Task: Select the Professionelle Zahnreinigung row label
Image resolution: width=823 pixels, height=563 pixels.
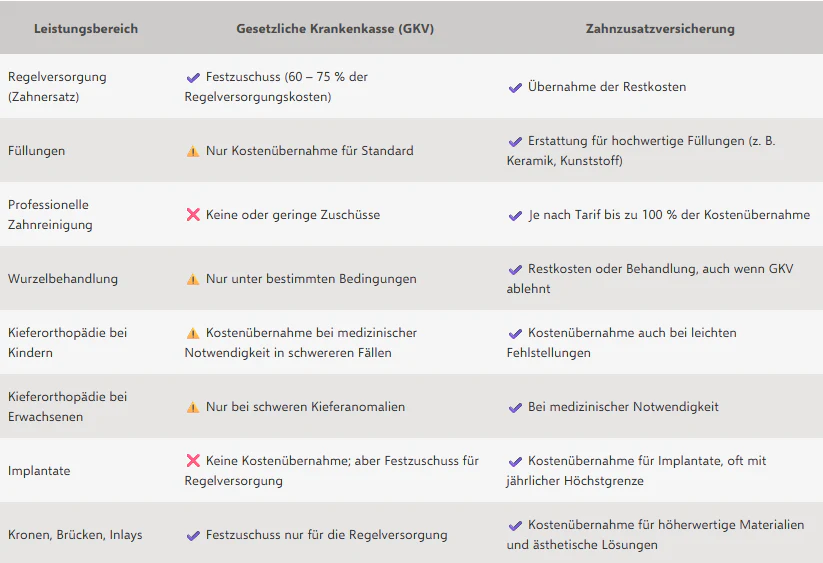Action: [x=50, y=215]
